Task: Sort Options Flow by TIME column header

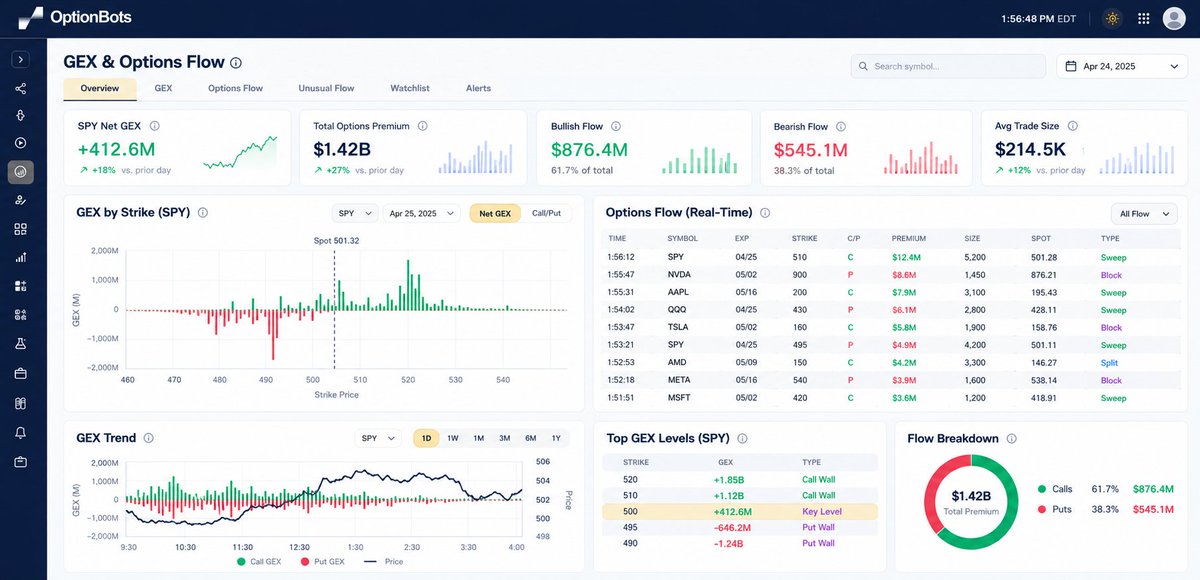Action: pyautogui.click(x=616, y=239)
